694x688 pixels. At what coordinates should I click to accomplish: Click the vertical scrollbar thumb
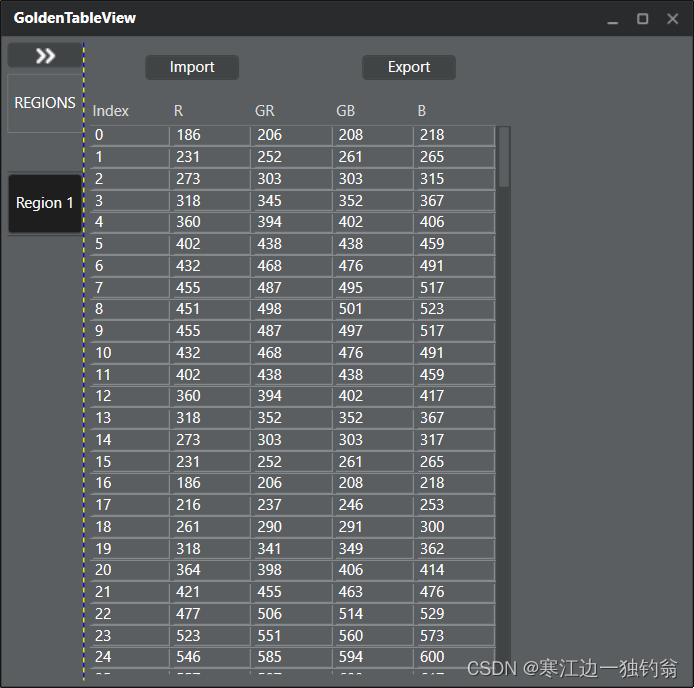(x=504, y=156)
